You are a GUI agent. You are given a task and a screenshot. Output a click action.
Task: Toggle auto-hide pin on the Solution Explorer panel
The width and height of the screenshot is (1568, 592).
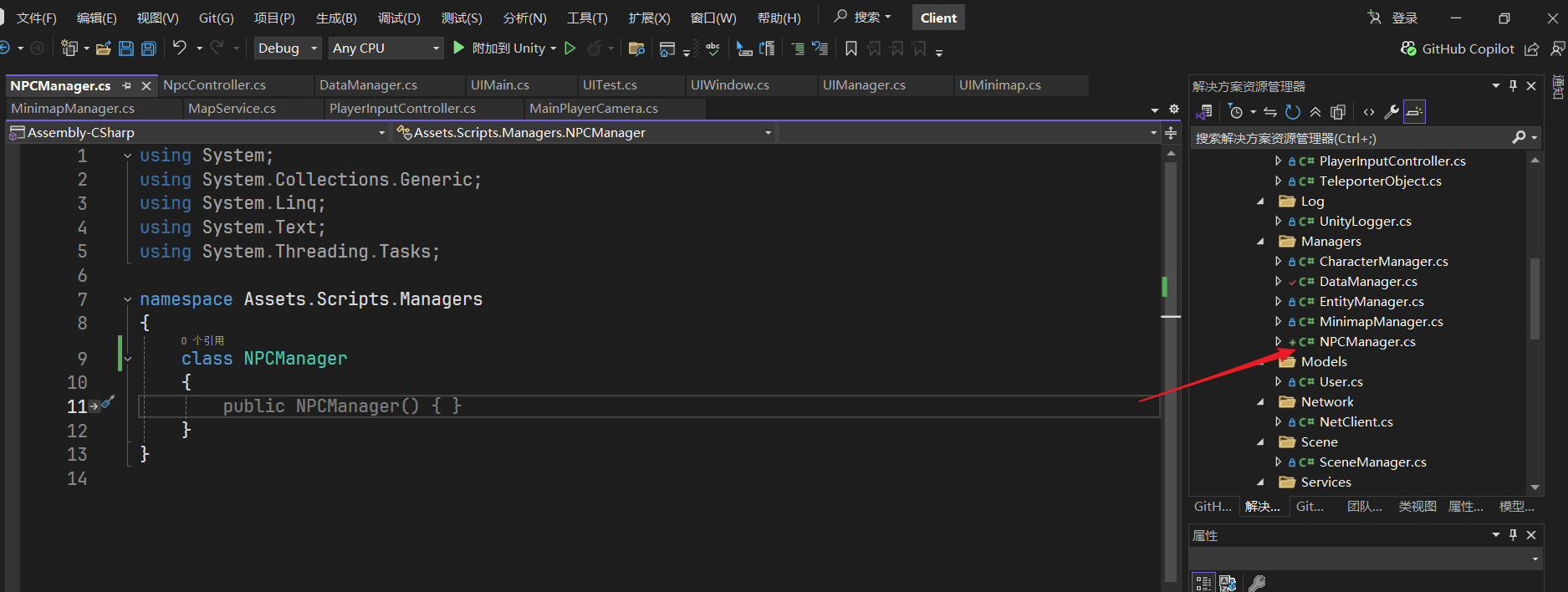tap(1513, 86)
